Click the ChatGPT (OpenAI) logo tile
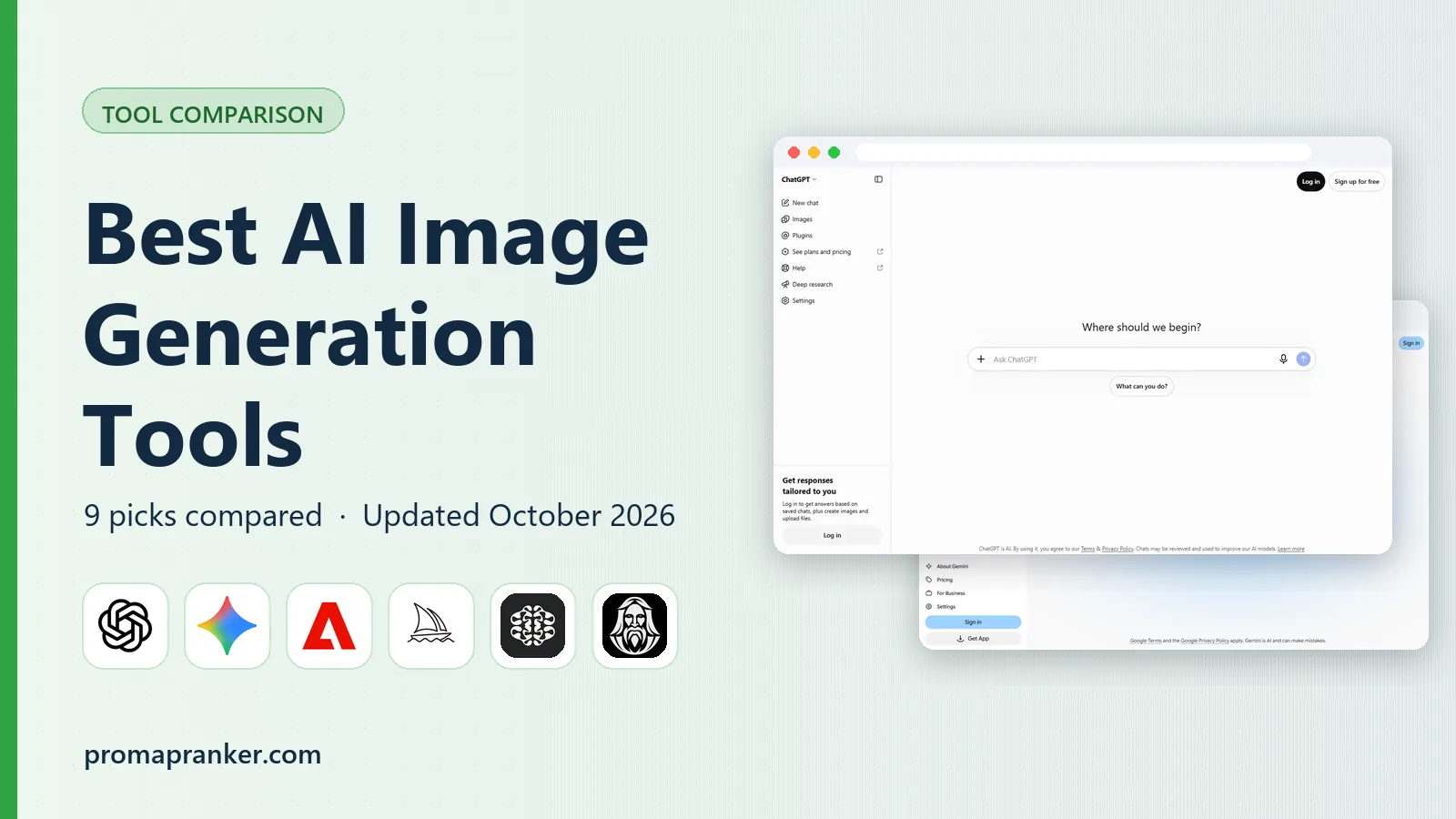Viewport: 1456px width, 819px height. (x=126, y=626)
